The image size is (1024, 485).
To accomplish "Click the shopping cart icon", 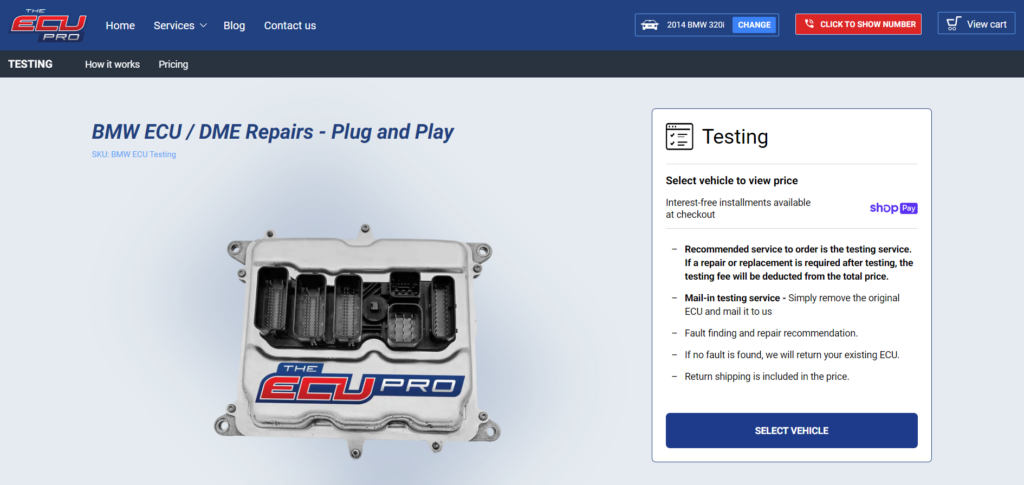I will pyautogui.click(x=953, y=24).
